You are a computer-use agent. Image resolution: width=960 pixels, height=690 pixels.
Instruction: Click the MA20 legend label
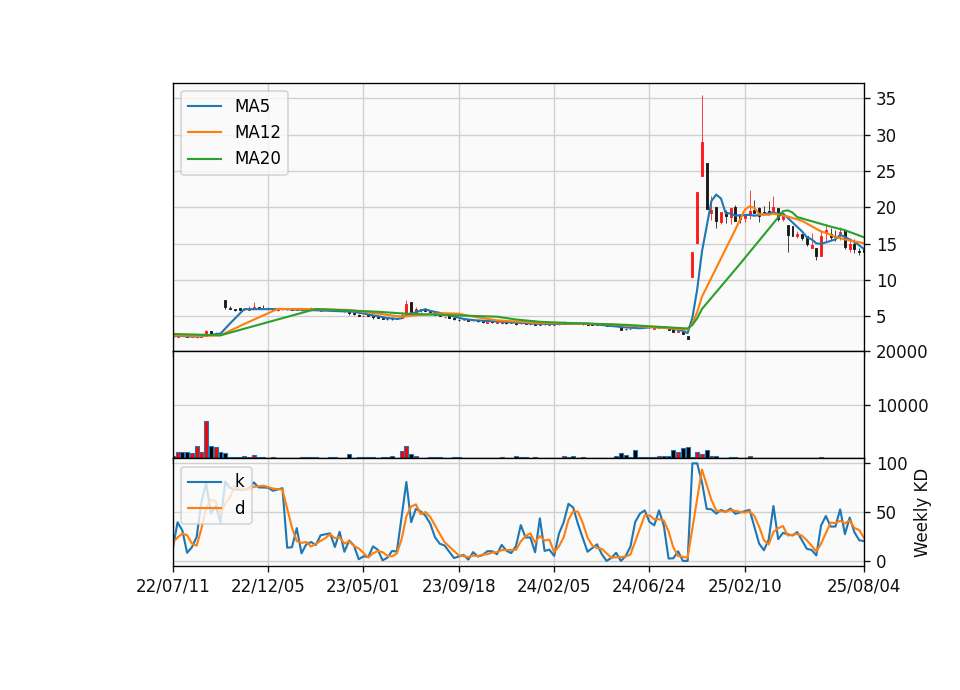tap(257, 158)
